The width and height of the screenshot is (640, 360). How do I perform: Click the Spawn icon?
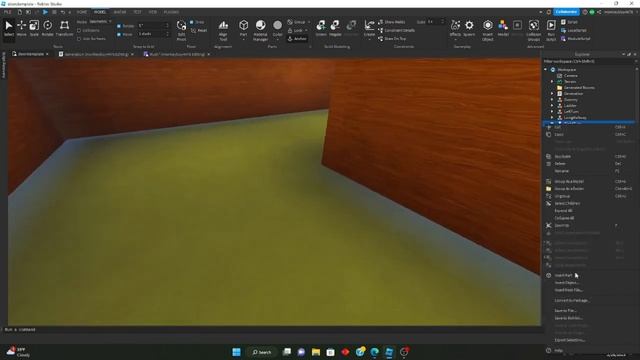tap(469, 29)
